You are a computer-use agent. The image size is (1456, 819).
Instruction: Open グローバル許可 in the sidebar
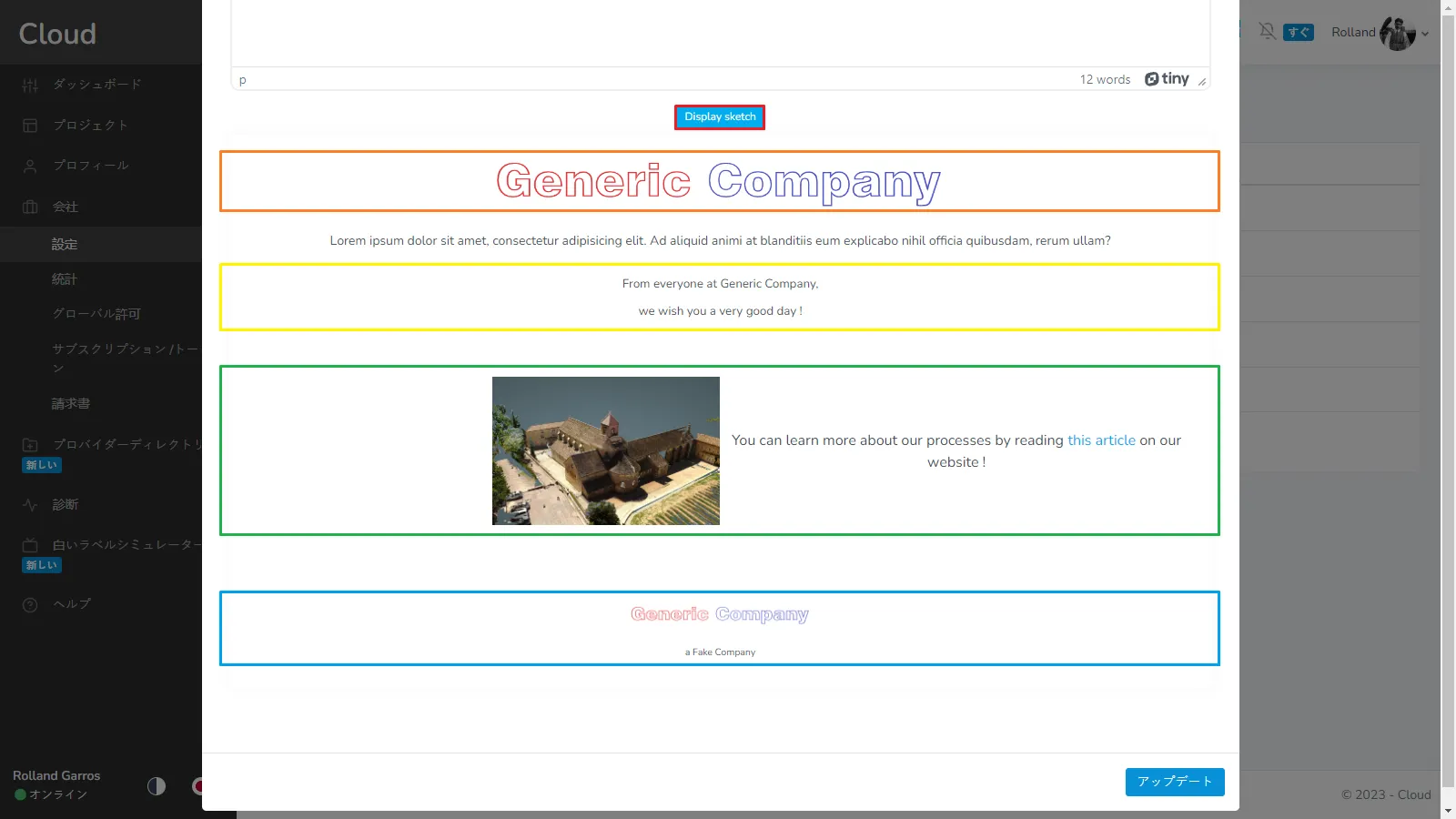[96, 314]
